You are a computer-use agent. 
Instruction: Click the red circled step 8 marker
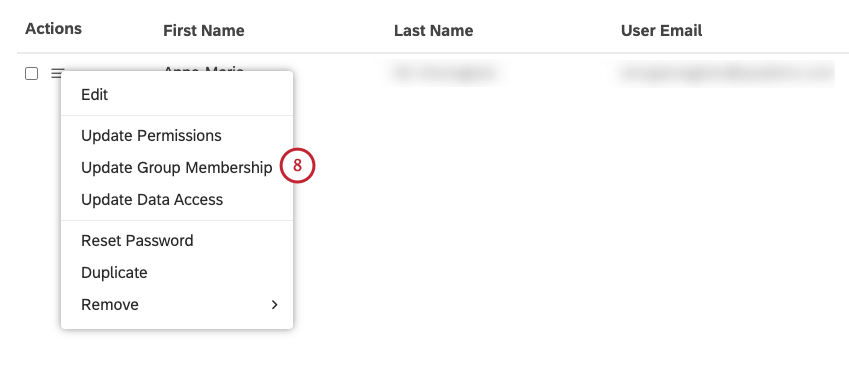tap(297, 166)
